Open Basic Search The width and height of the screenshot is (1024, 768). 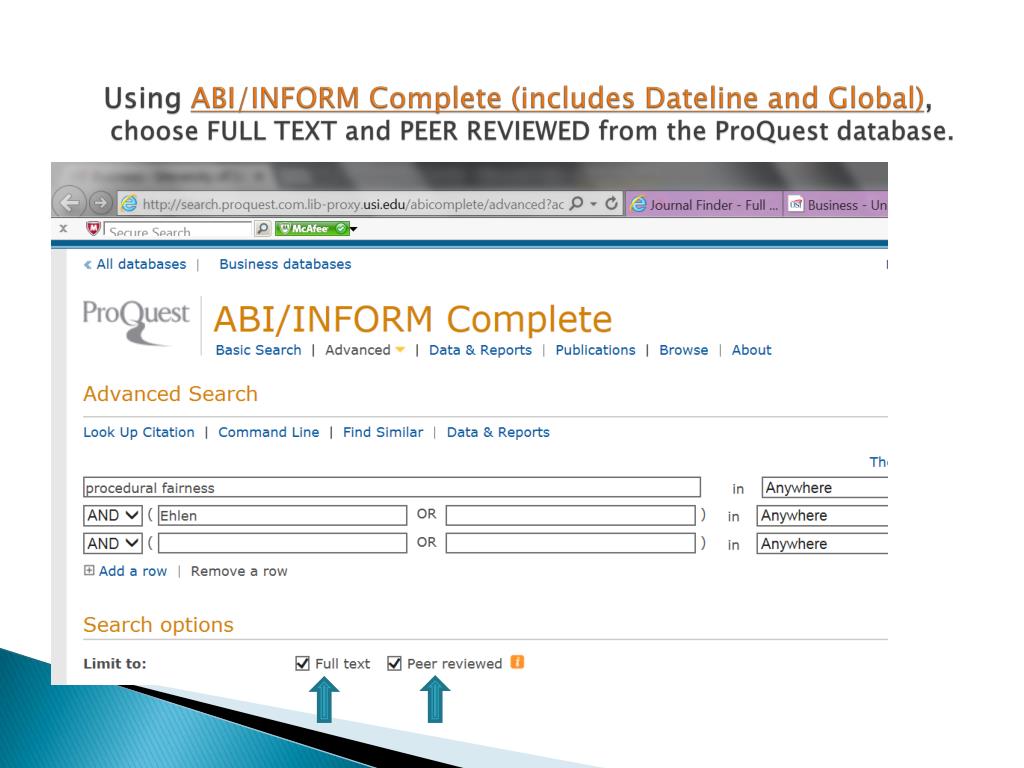(x=259, y=350)
